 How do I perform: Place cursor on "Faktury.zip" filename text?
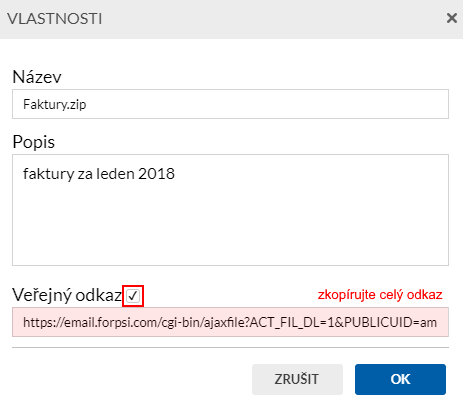55,105
